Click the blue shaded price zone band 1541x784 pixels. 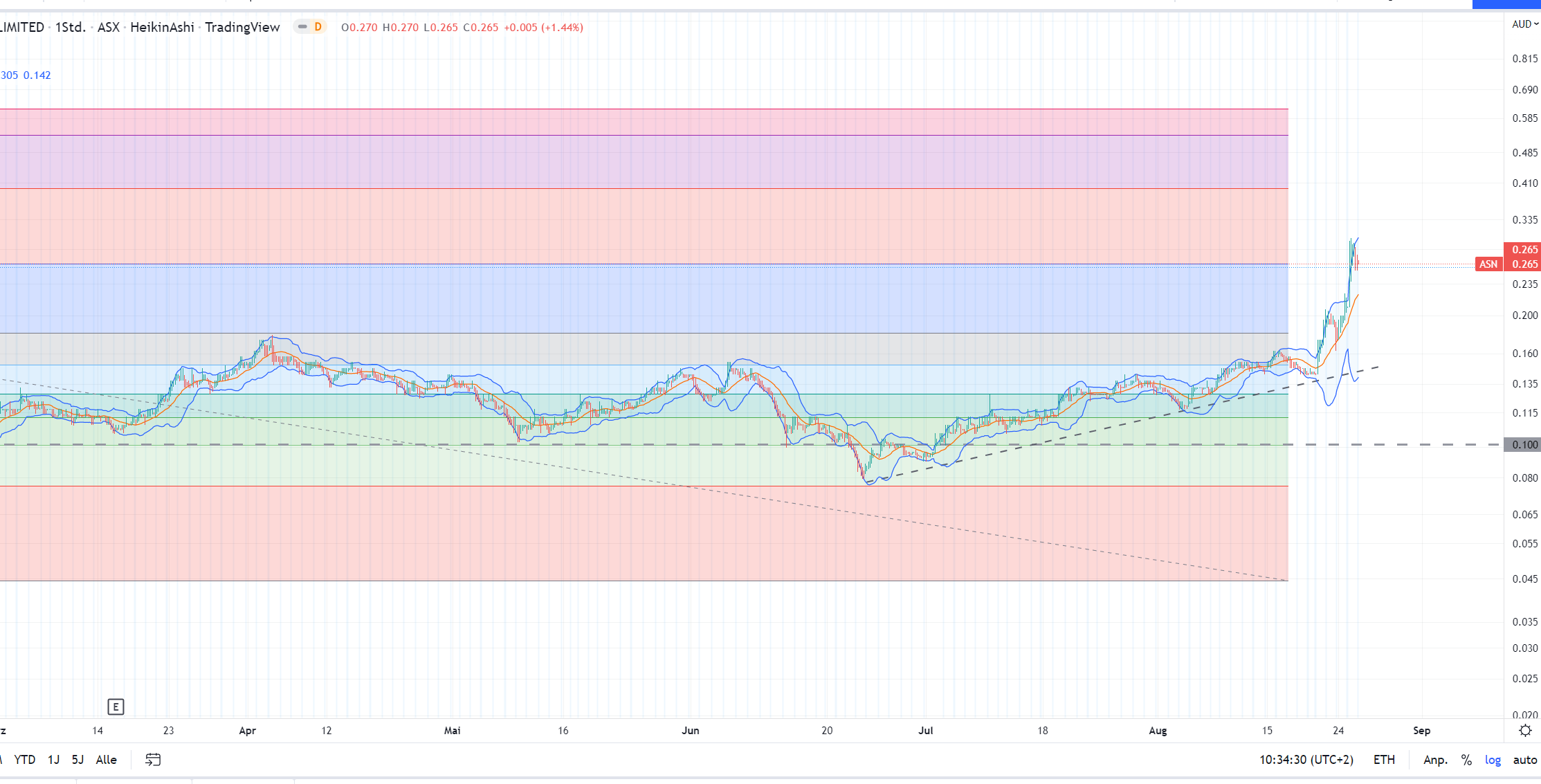pos(623,299)
